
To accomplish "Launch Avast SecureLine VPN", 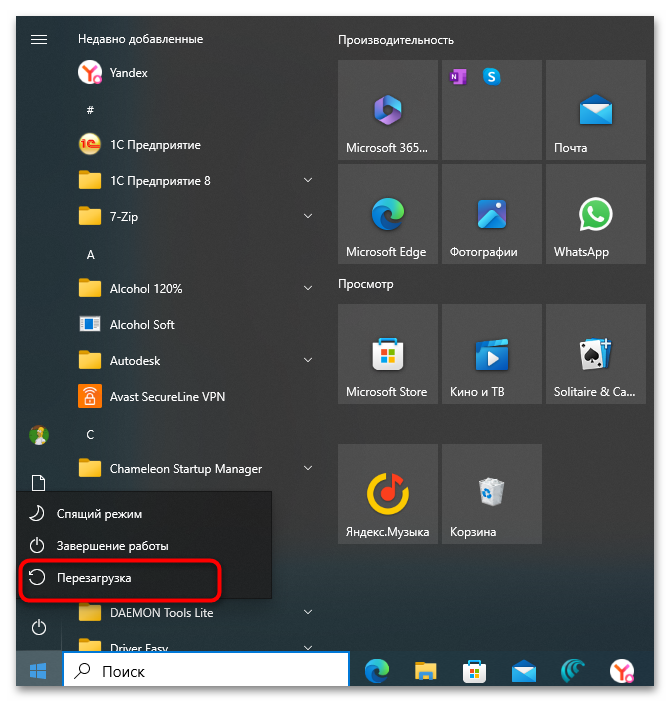I will [195, 397].
